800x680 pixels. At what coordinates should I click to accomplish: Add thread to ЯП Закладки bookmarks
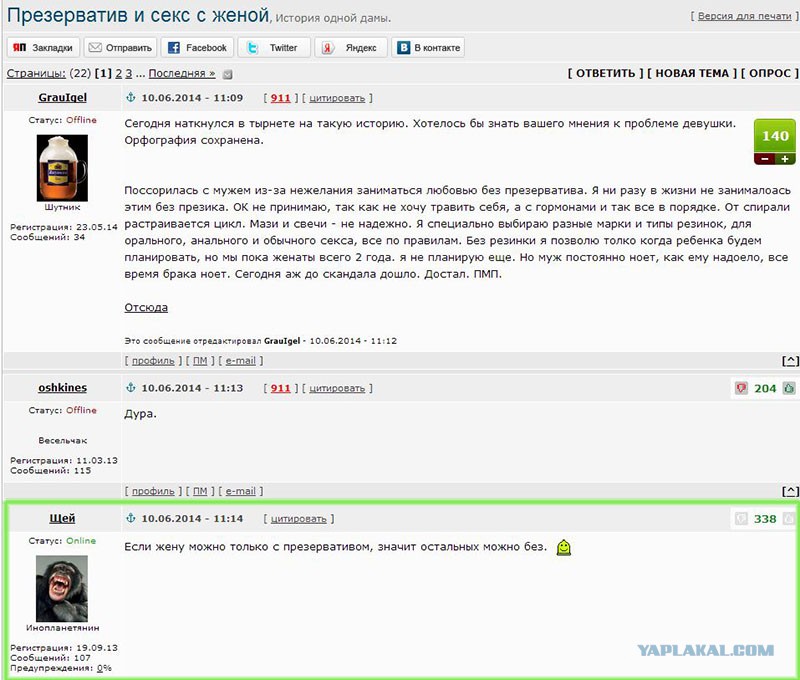[43, 47]
